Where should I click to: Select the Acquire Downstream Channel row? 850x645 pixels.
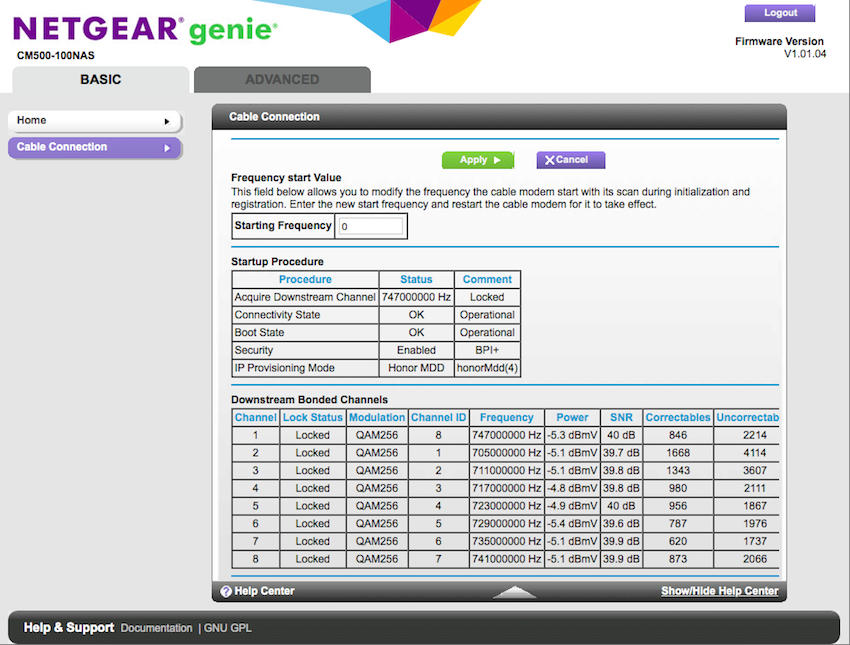pos(376,297)
